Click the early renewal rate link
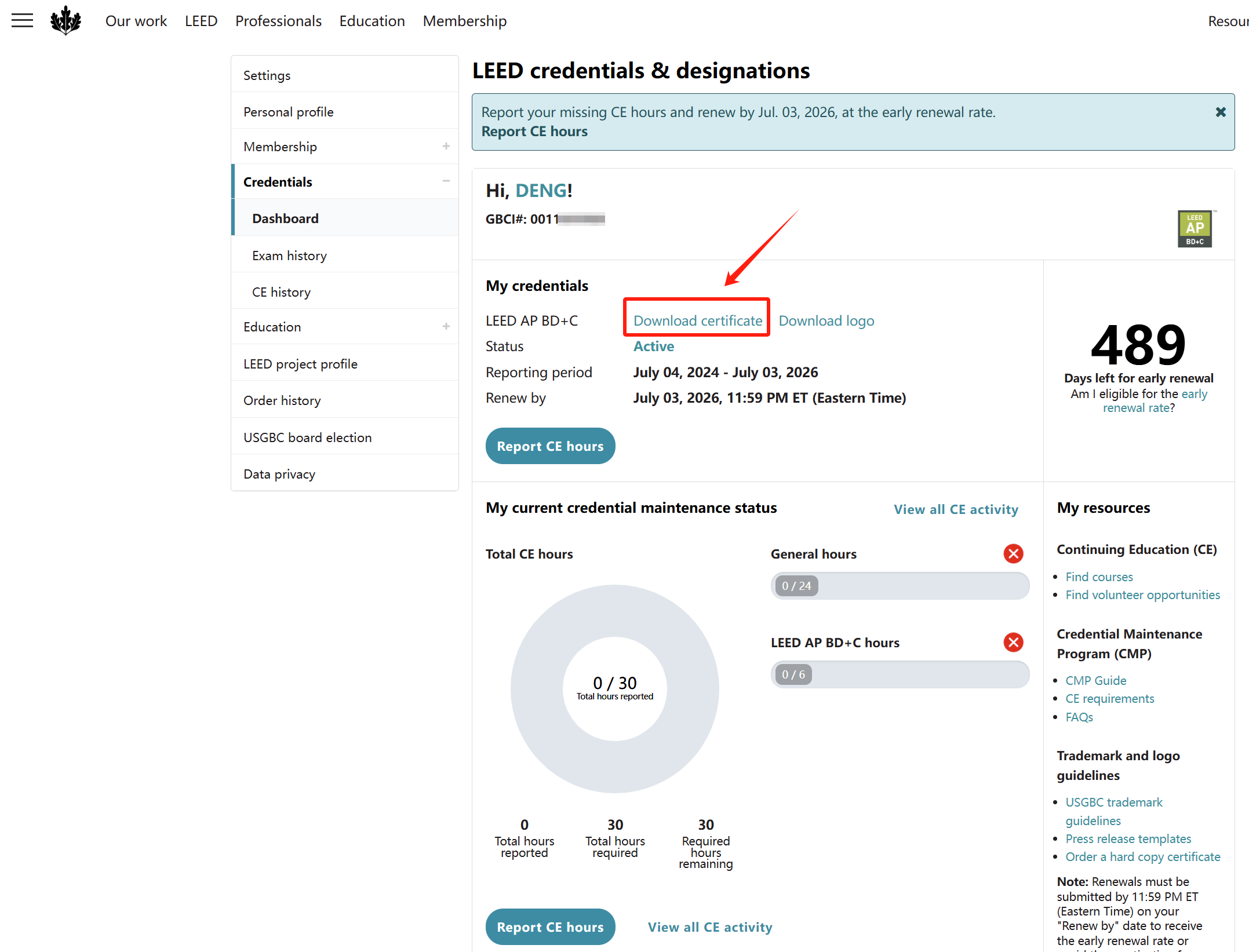The height and width of the screenshot is (952, 1249). pos(1155,401)
